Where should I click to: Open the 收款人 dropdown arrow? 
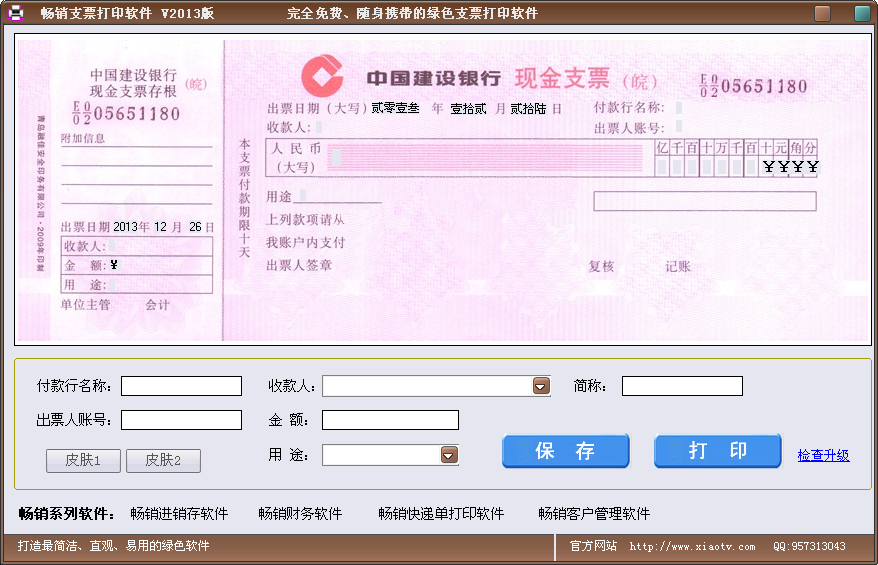tap(541, 386)
